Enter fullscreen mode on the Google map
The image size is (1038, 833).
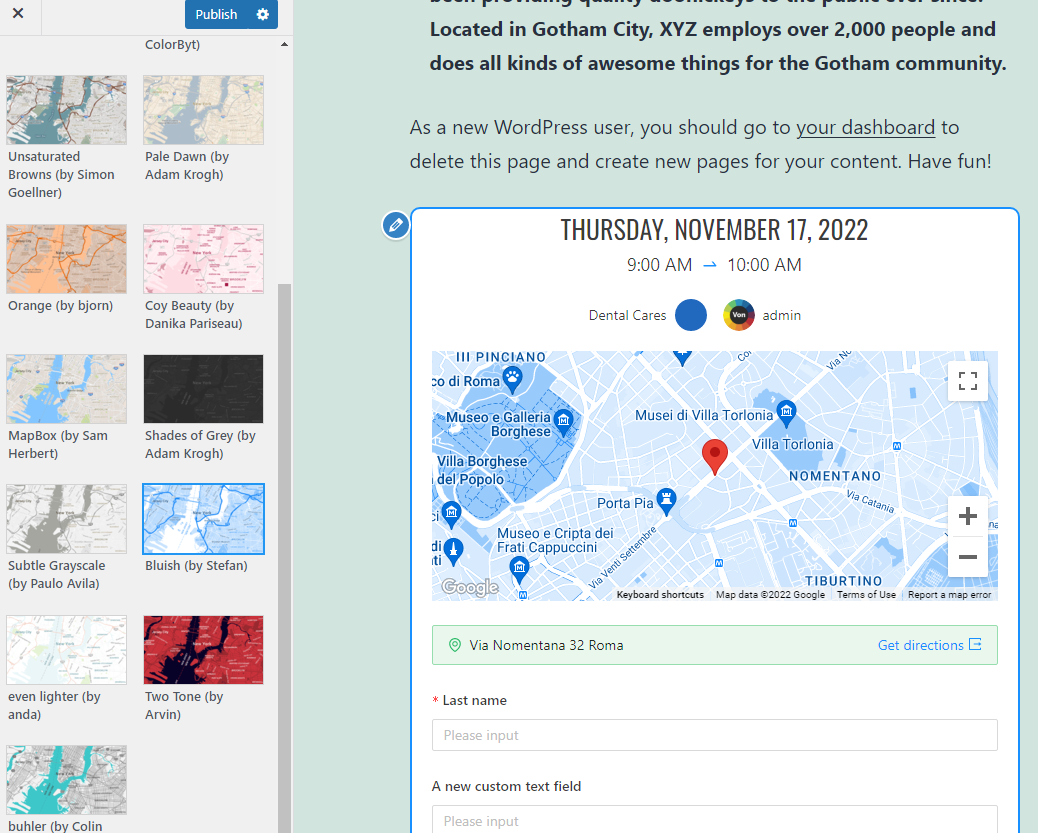(x=967, y=381)
